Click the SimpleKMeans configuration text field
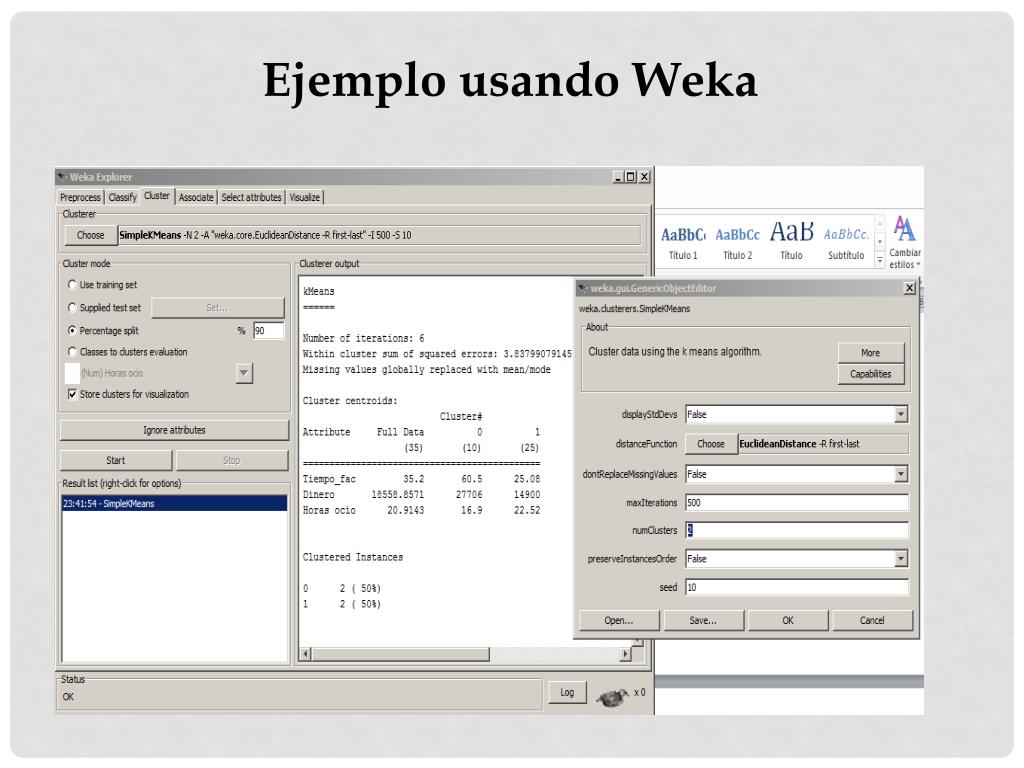Screen dimensions: 1024x768 [379, 235]
